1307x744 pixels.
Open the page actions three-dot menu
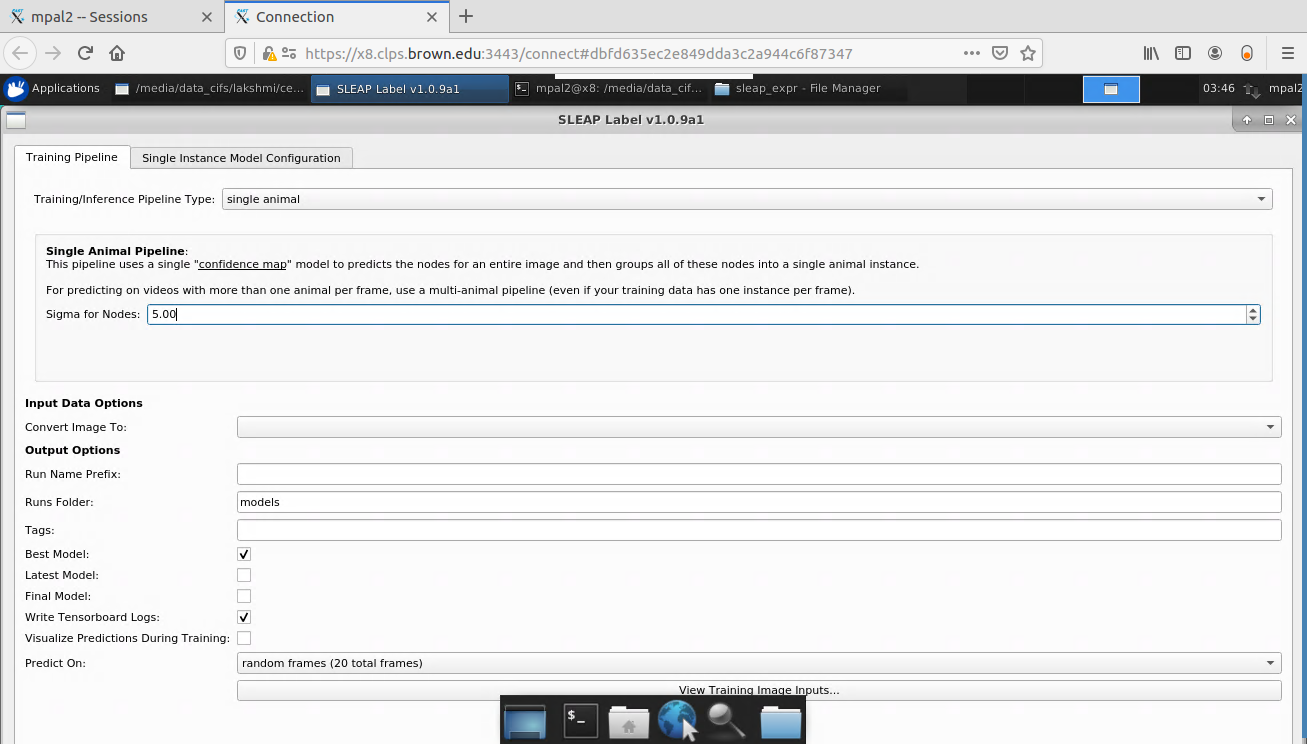click(972, 53)
